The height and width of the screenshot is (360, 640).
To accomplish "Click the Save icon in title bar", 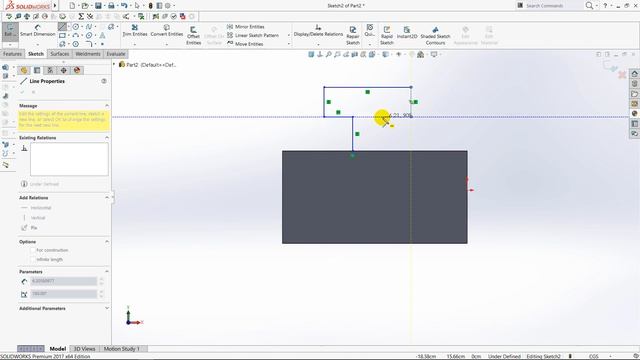I will point(98,6).
